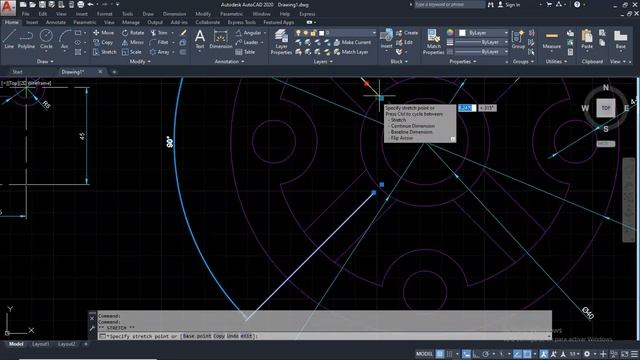Expand the Modify panel dropdown
Screen dimensions: 640x360
point(140,62)
